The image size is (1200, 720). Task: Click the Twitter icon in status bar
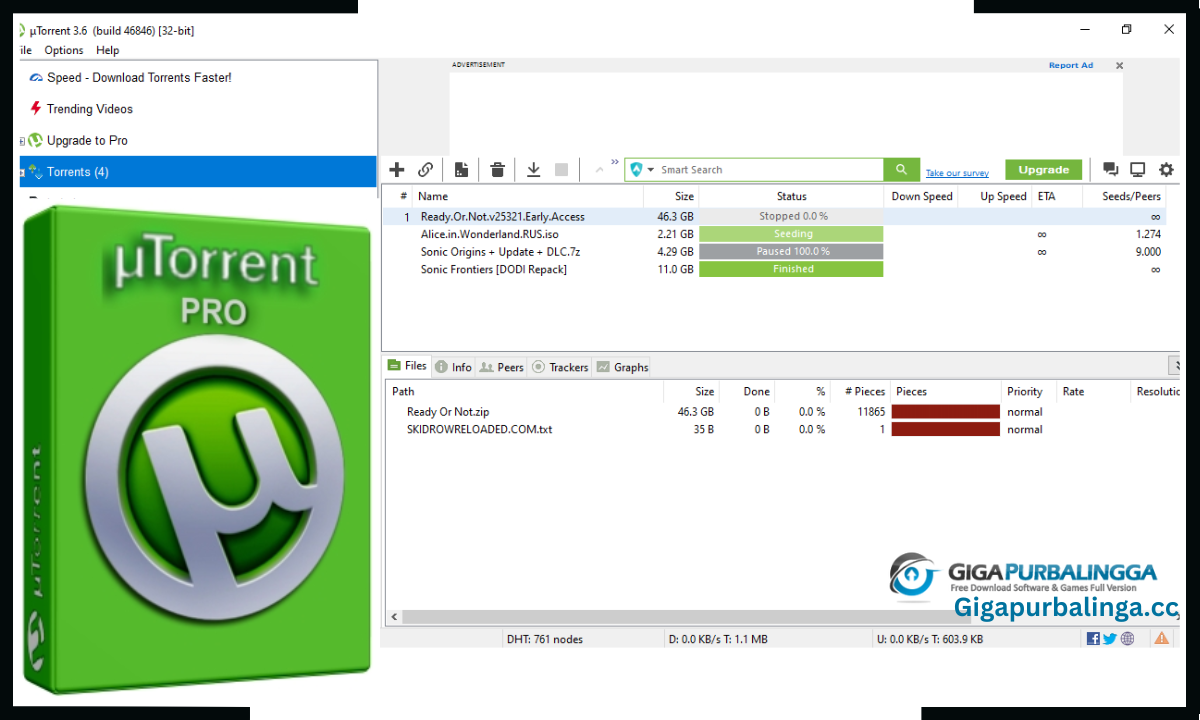(1110, 638)
